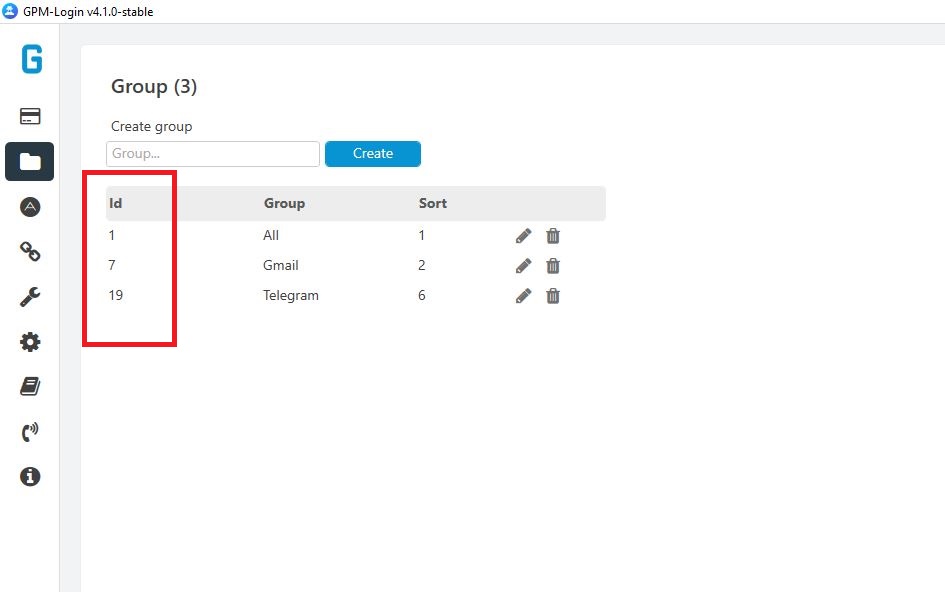Edit the All group with pencil icon

[x=523, y=235]
